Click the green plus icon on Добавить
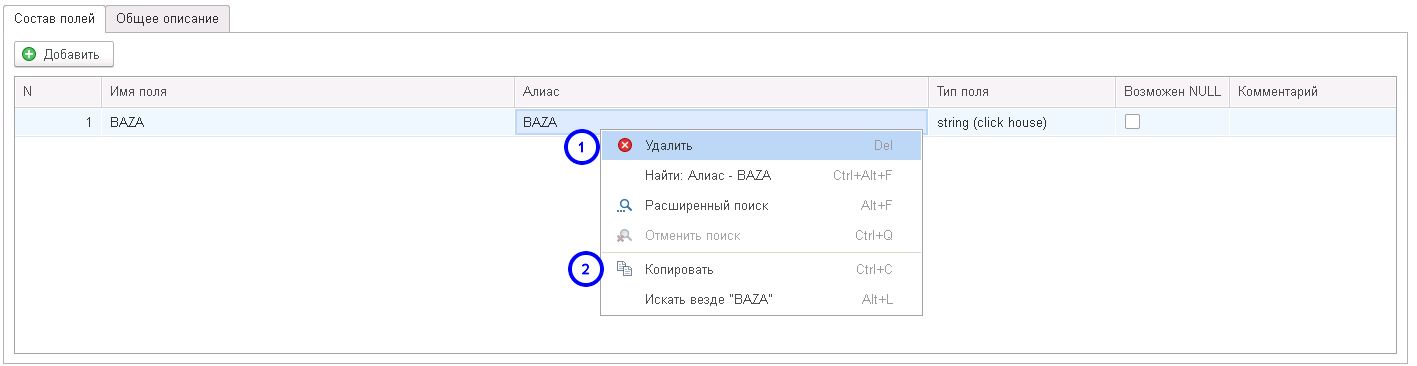Screen dimensions: 1417x366 pos(29,54)
